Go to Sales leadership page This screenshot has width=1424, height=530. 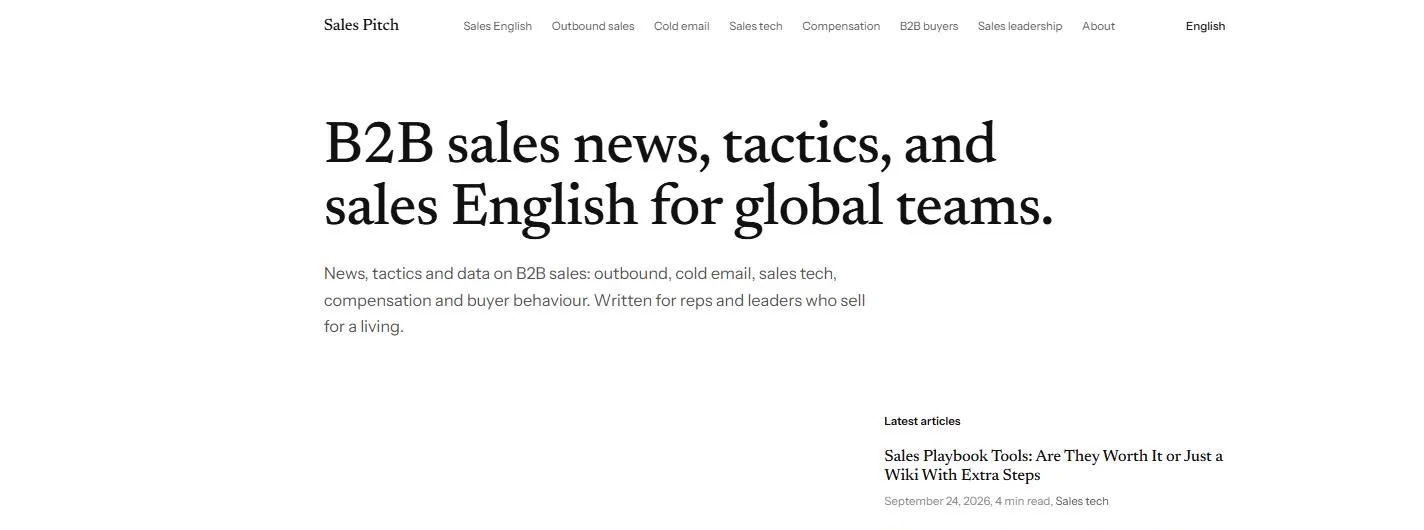1020,26
